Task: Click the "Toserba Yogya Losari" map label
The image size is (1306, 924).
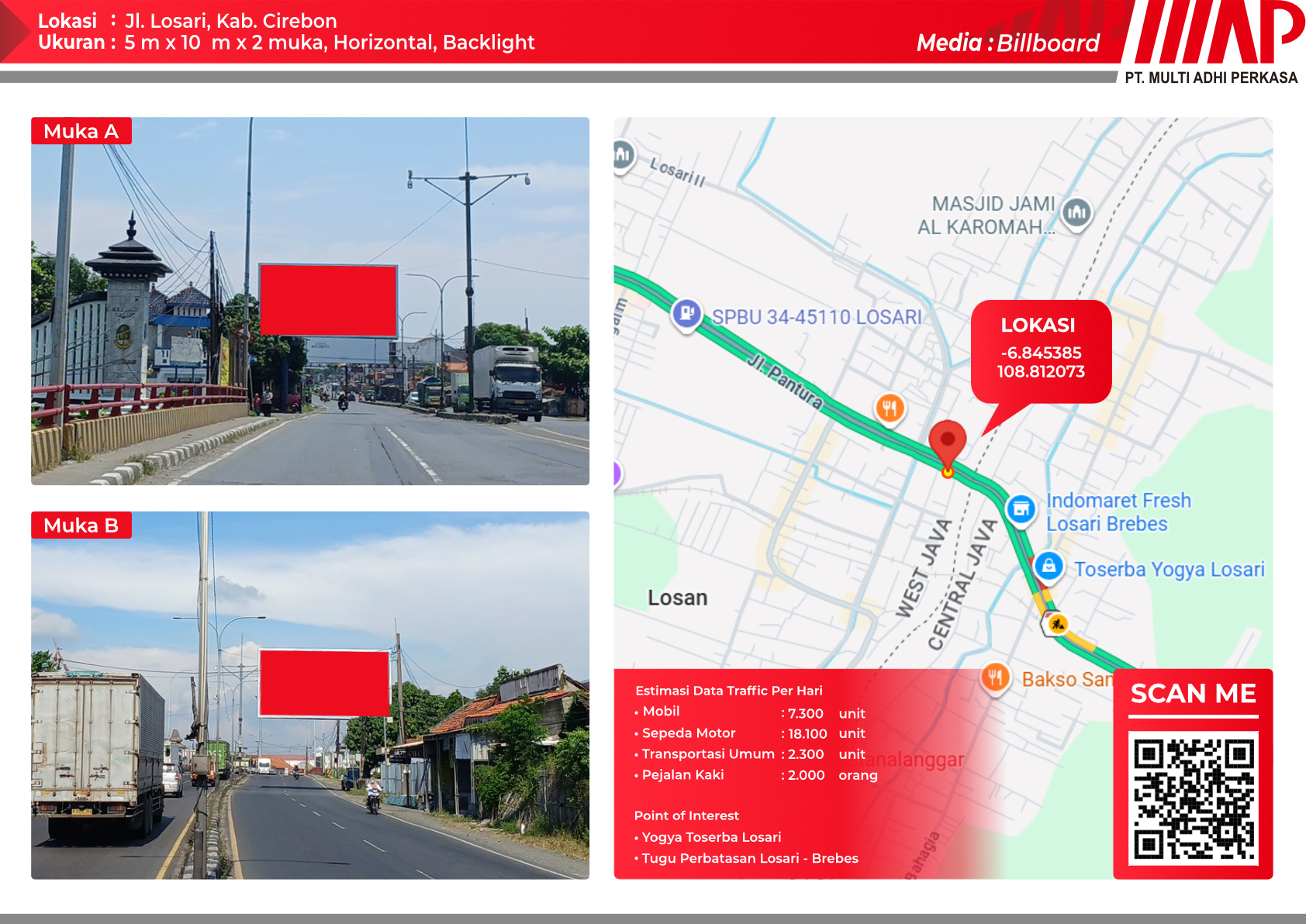Action: (1170, 570)
